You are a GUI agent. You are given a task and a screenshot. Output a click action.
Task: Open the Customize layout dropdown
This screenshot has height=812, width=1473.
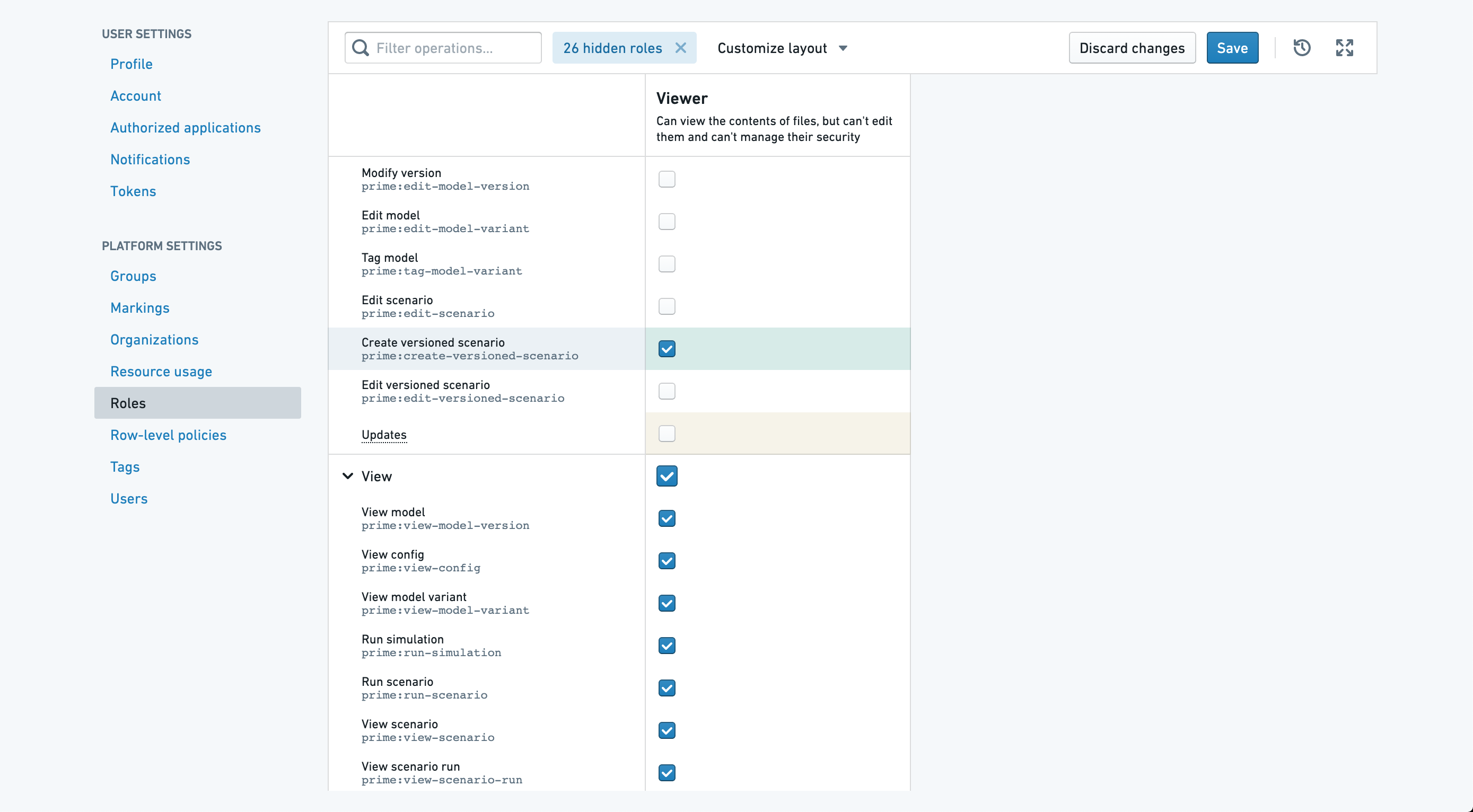782,48
